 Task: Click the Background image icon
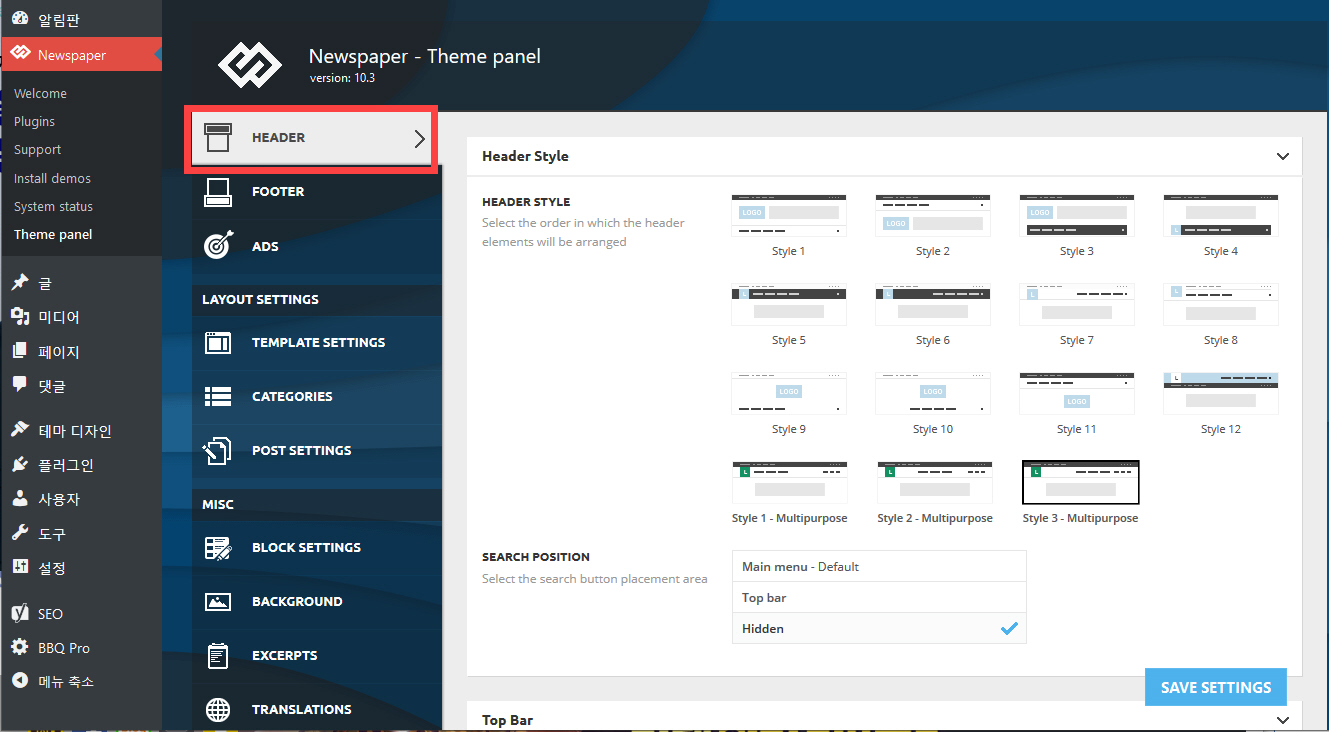point(218,602)
